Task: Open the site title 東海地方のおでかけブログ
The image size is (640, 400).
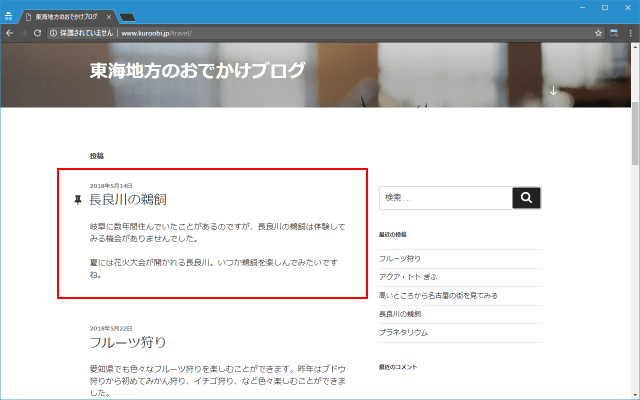Action: point(197,70)
